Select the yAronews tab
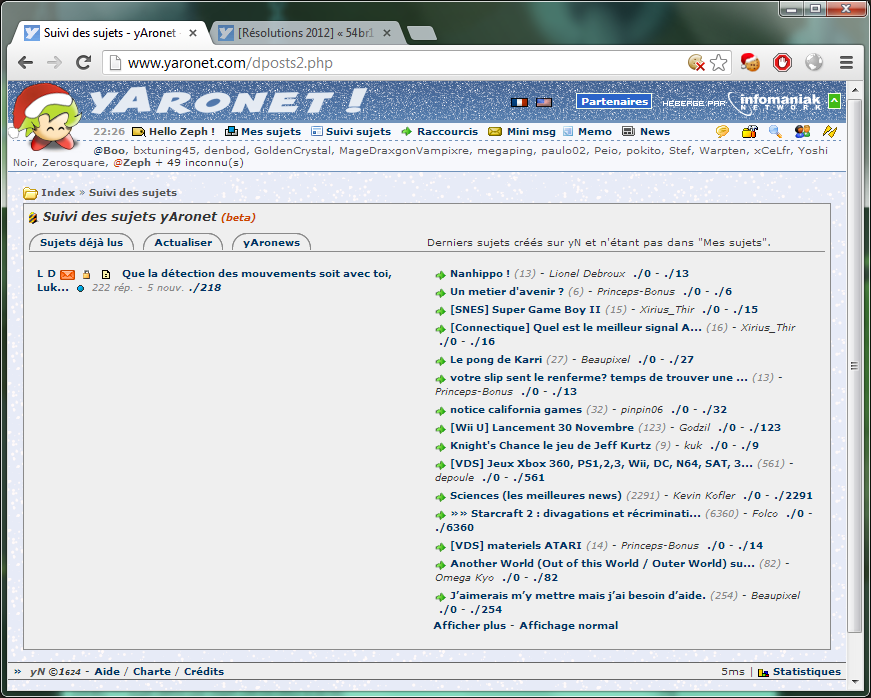 pyautogui.click(x=271, y=242)
